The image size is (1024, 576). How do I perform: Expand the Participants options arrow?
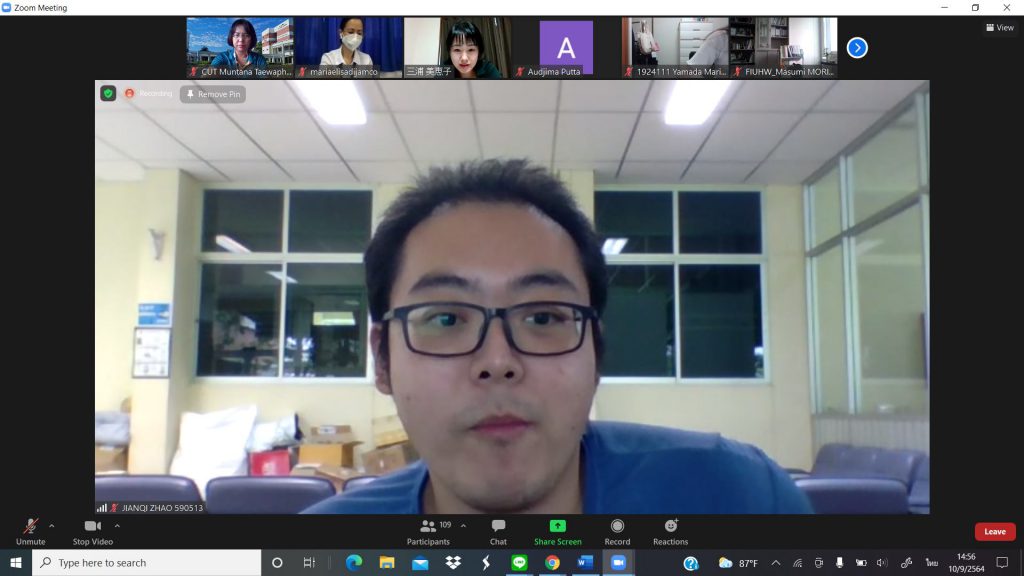click(463, 526)
